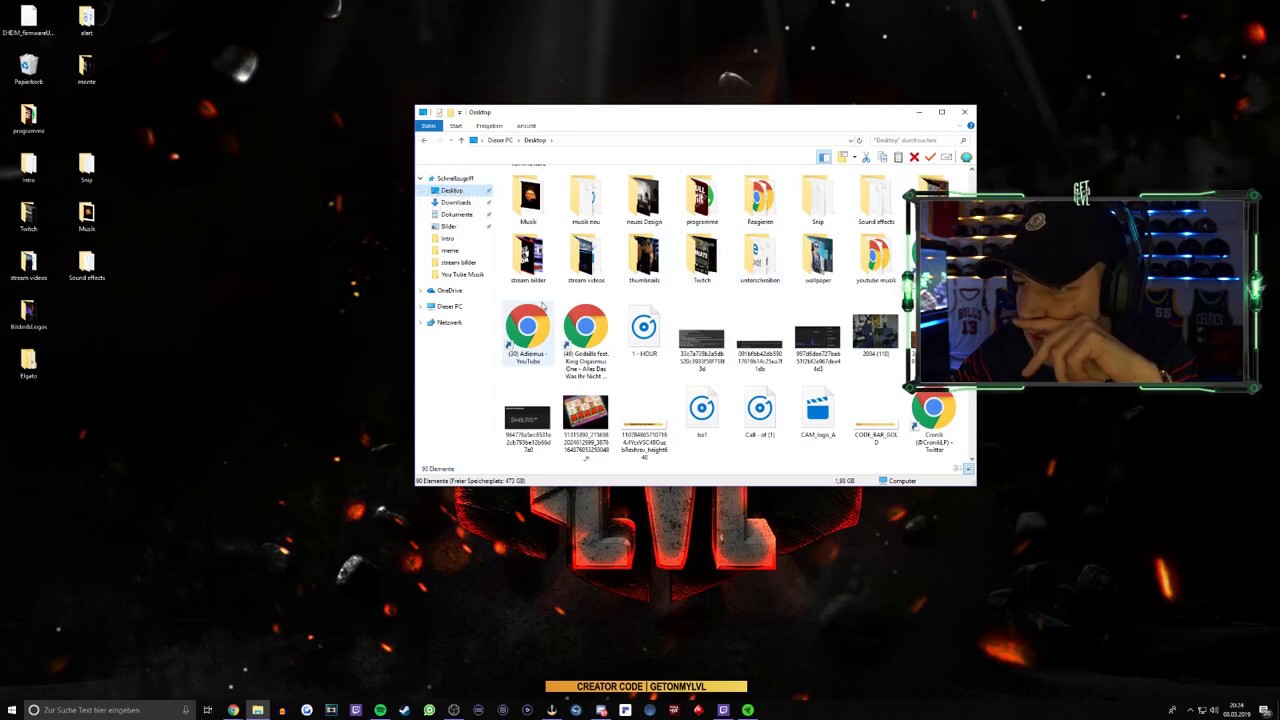Image resolution: width=1280 pixels, height=720 pixels.
Task: Refresh the Desktop folder view
Action: [x=859, y=140]
